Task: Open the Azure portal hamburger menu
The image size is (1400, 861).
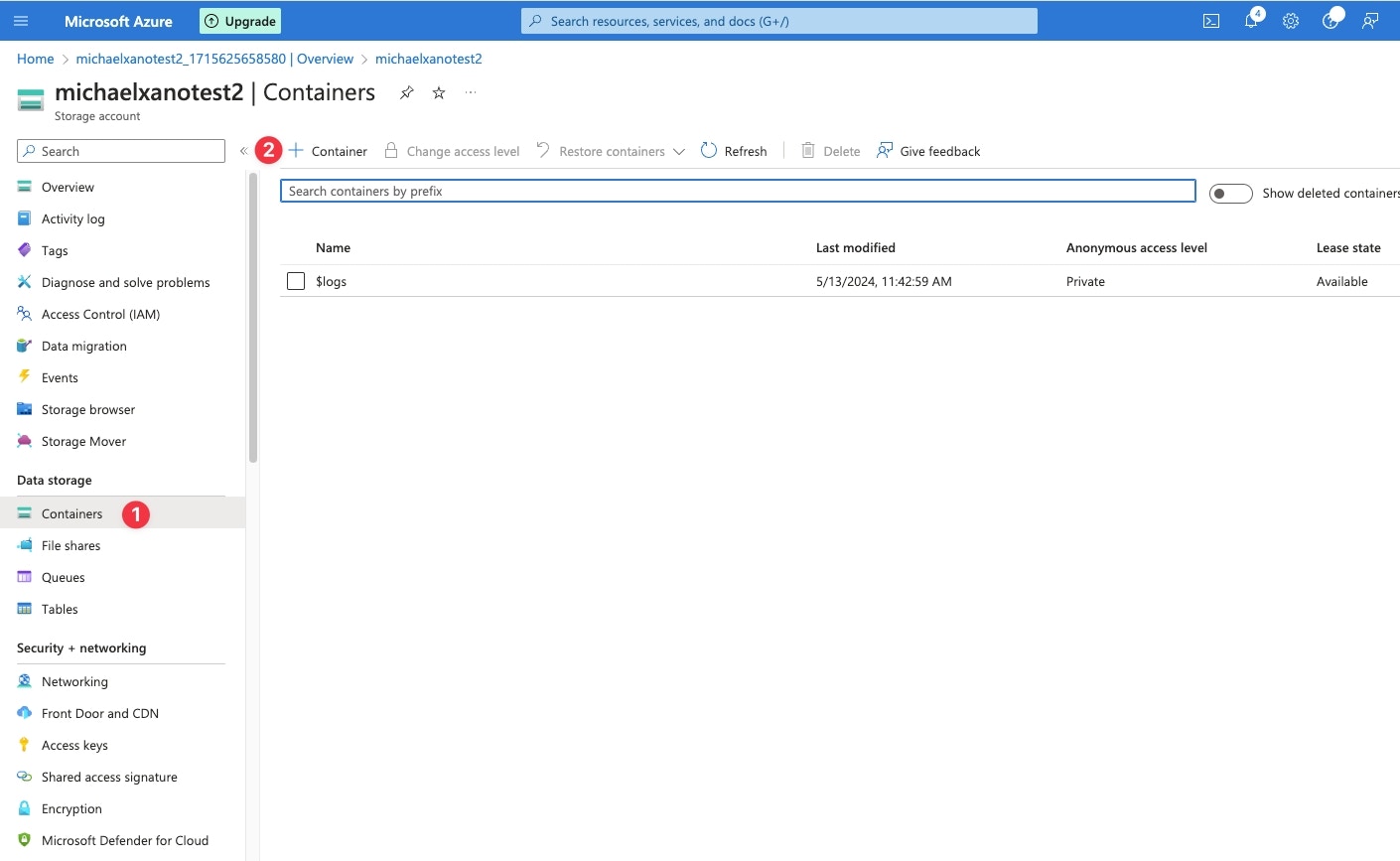Action: pos(21,21)
